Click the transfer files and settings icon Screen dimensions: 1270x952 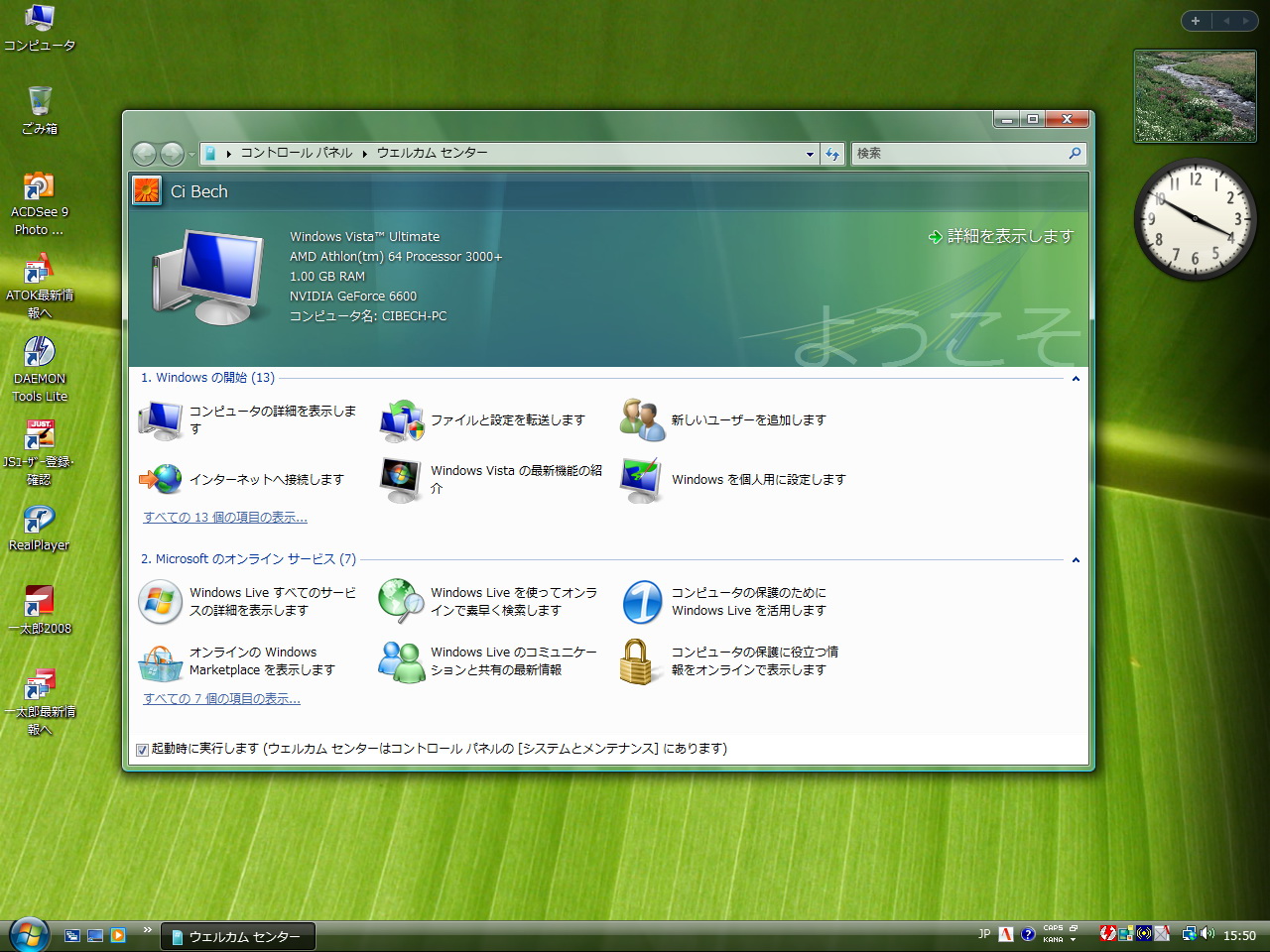[402, 420]
